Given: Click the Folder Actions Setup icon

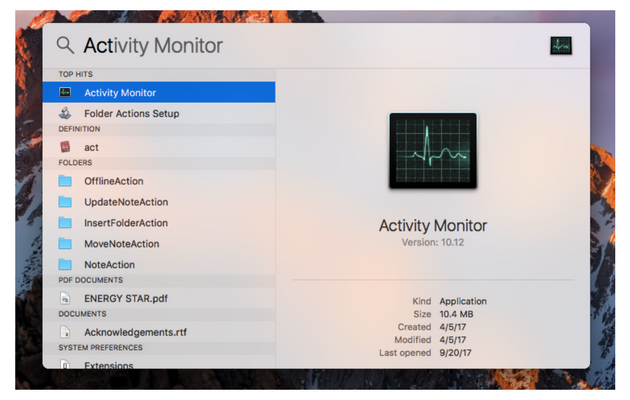Looking at the screenshot, I should (65, 113).
